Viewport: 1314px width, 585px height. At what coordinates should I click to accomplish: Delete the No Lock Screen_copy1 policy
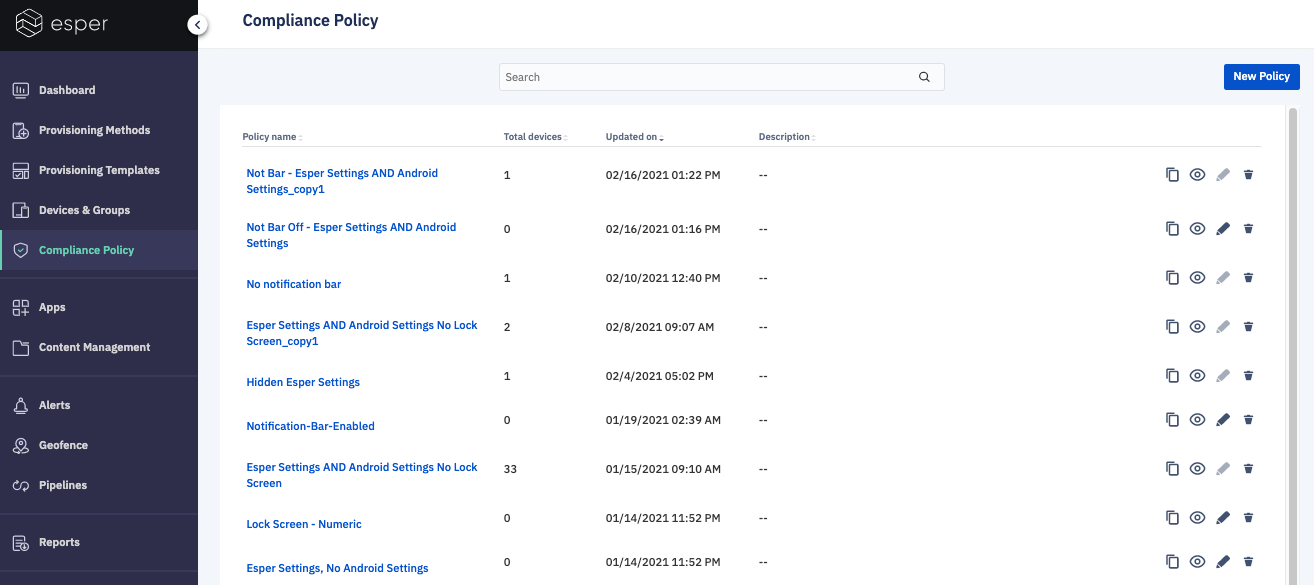click(1248, 327)
